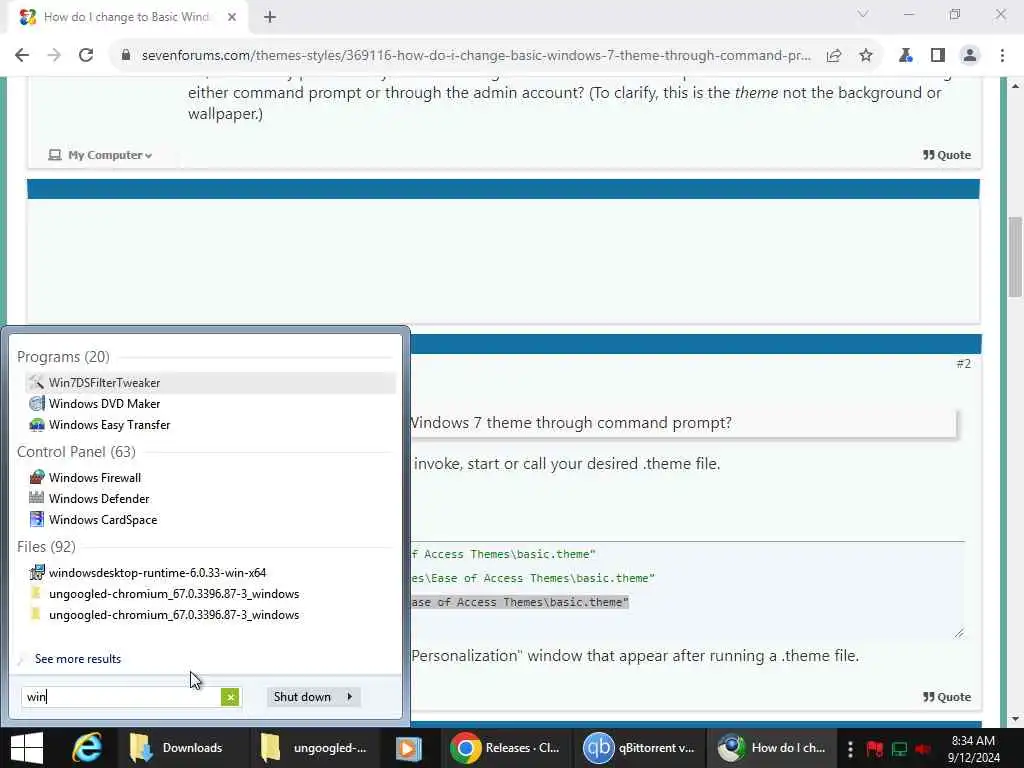Image resolution: width=1024 pixels, height=768 pixels.
Task: Click the Shut down button
Action: [302, 697]
